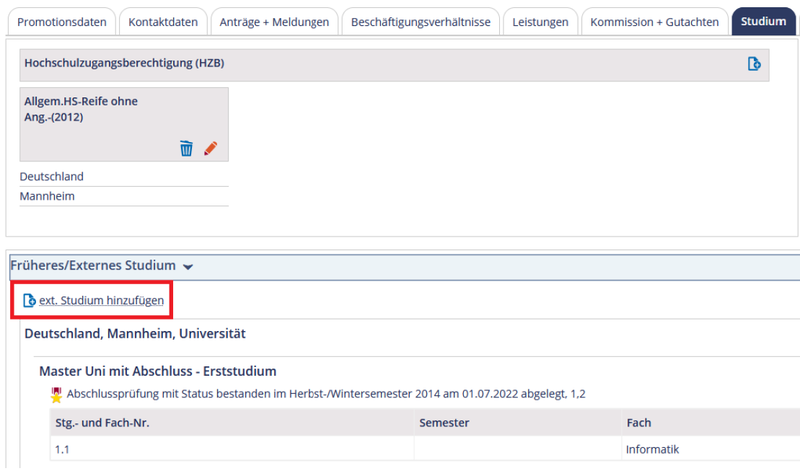800x471 pixels.
Task: Open the Leistungen tab
Action: pos(539,22)
